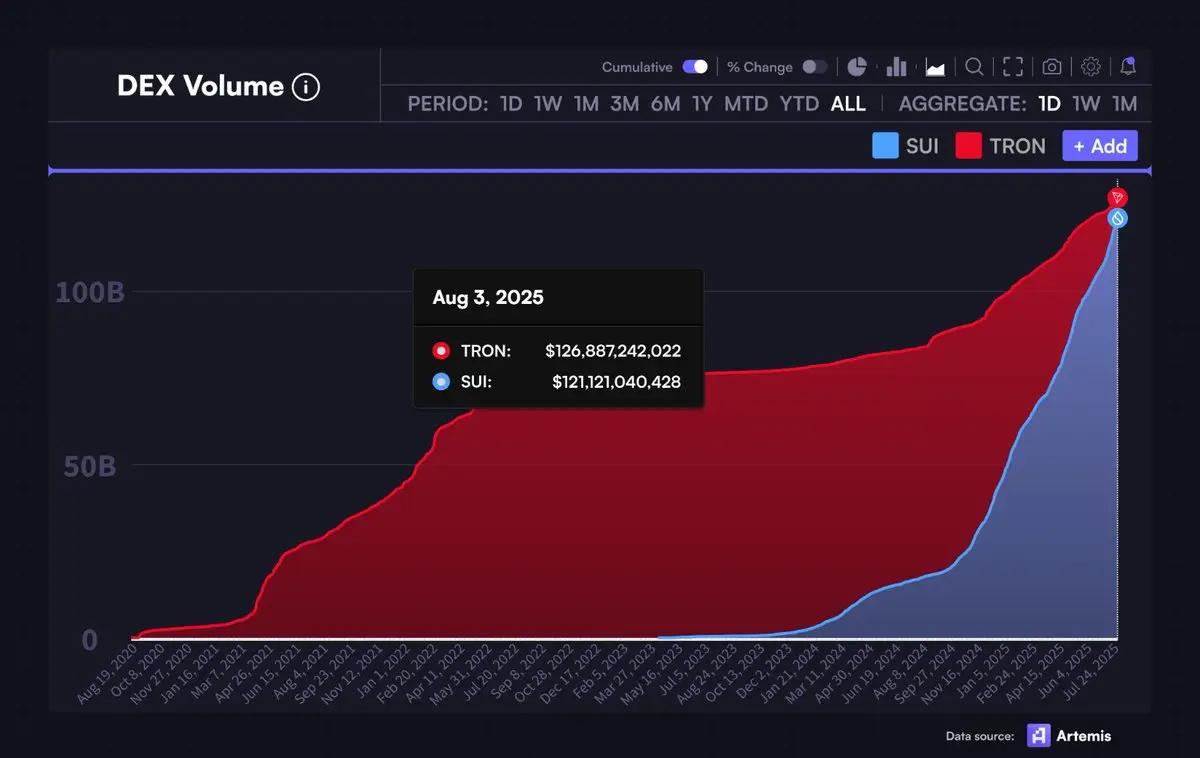Select the area chart view icon

click(935, 67)
